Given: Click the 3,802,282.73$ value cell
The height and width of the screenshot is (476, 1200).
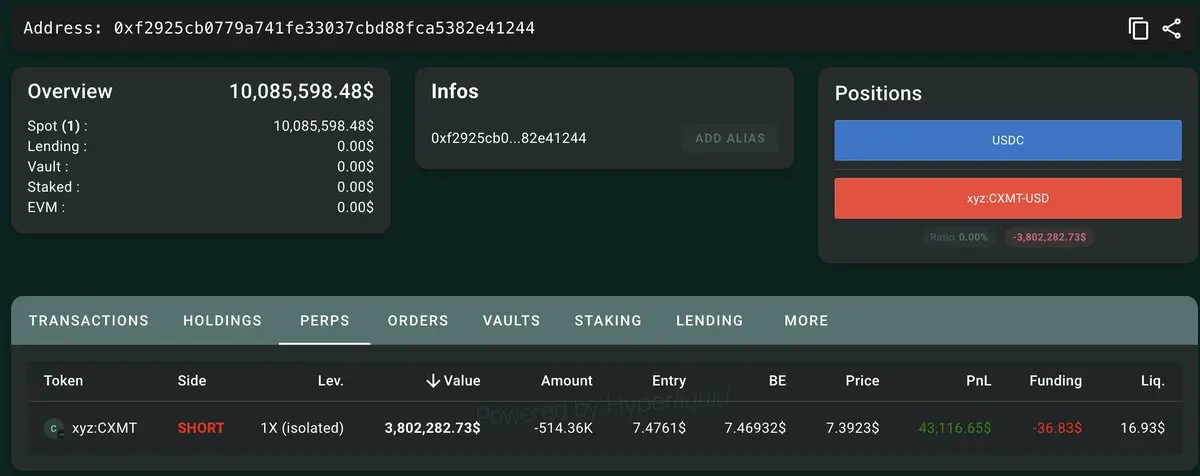Looking at the screenshot, I should click(432, 428).
